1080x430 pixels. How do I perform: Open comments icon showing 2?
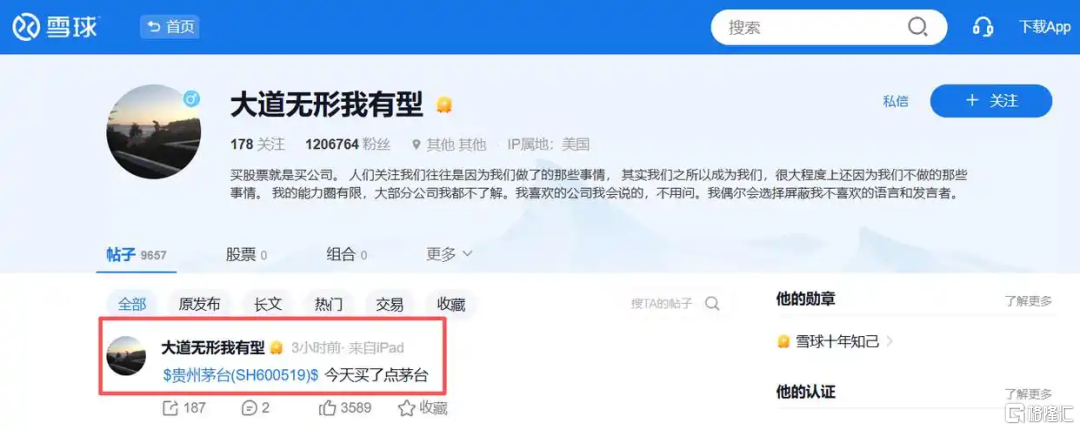249,408
